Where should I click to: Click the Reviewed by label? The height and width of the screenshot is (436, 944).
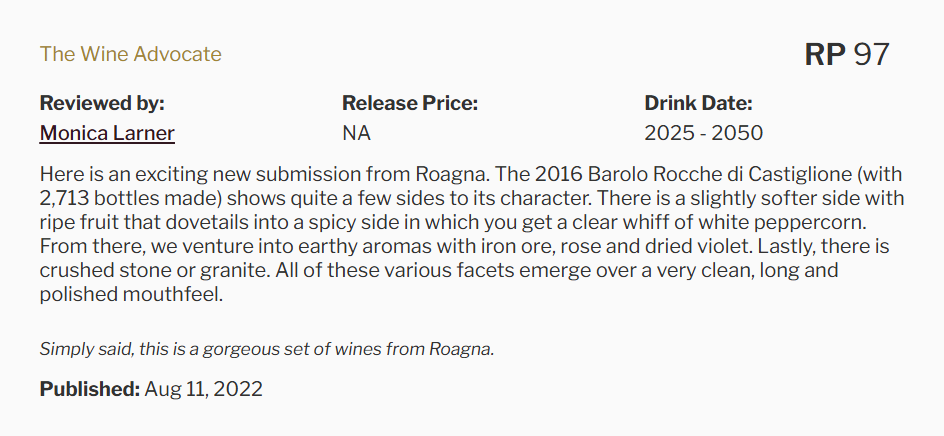tap(102, 103)
